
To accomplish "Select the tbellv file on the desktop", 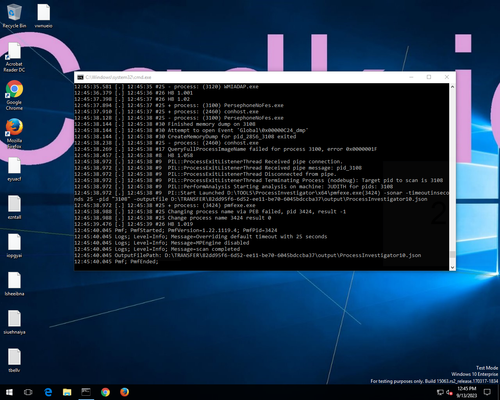I will (x=14, y=361).
